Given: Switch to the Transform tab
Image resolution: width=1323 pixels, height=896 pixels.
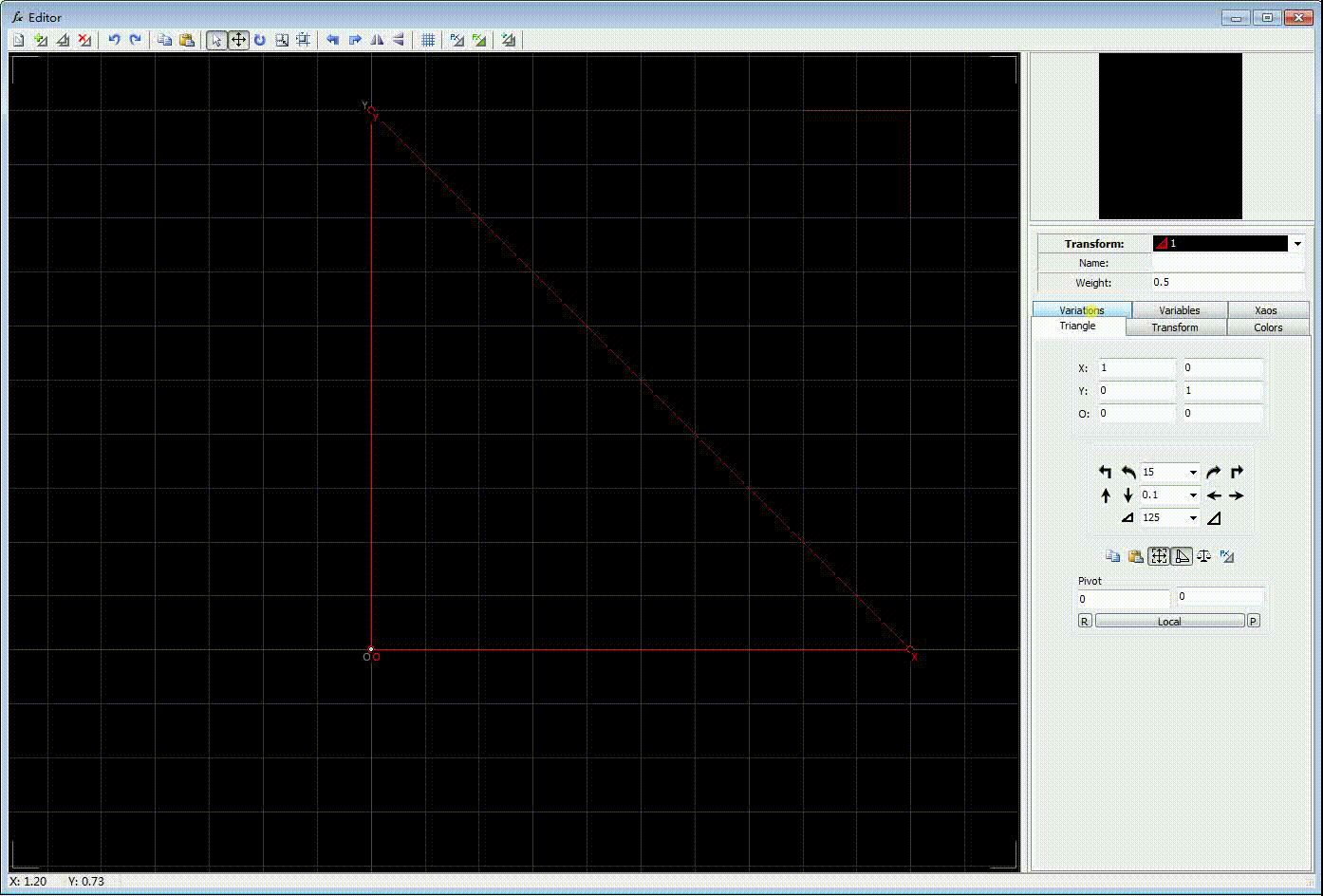Looking at the screenshot, I should point(1175,327).
